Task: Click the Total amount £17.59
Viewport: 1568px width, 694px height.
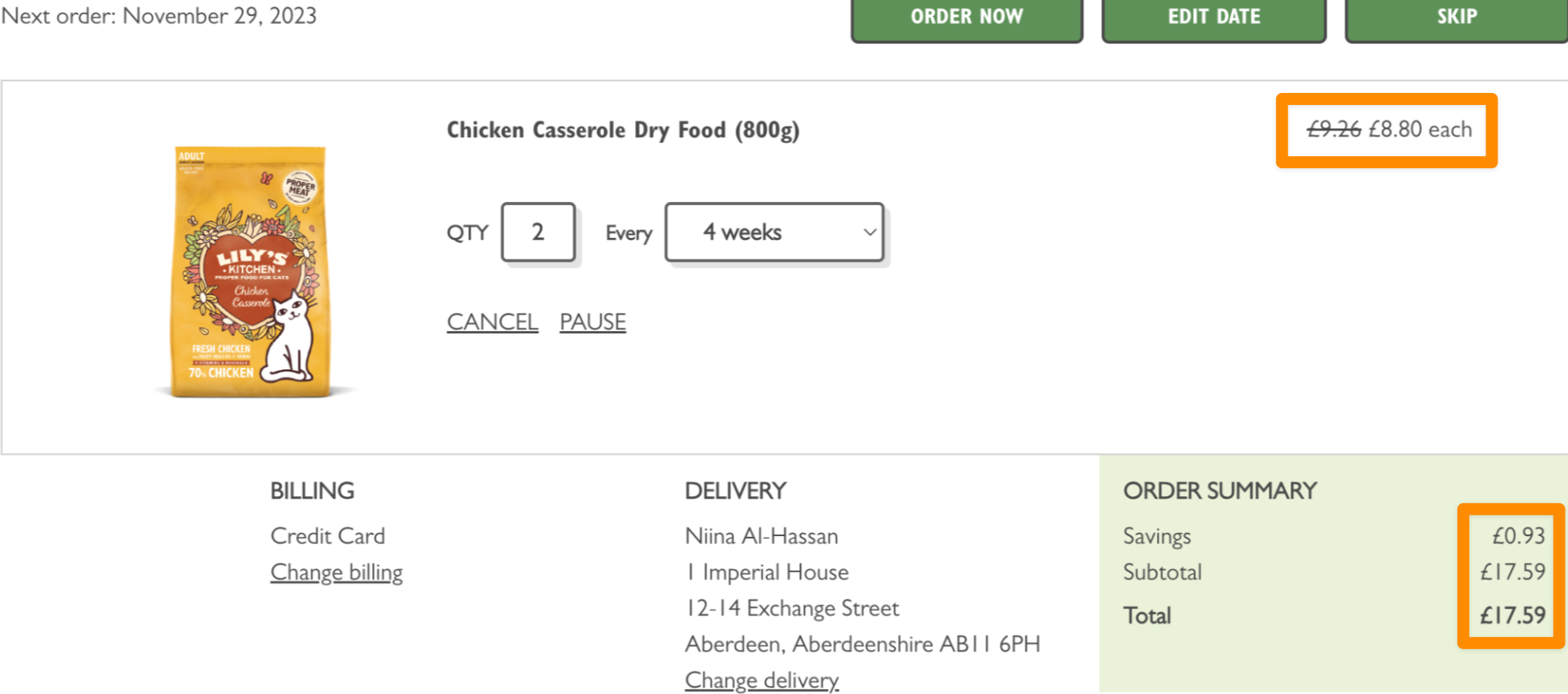Action: 1513,615
